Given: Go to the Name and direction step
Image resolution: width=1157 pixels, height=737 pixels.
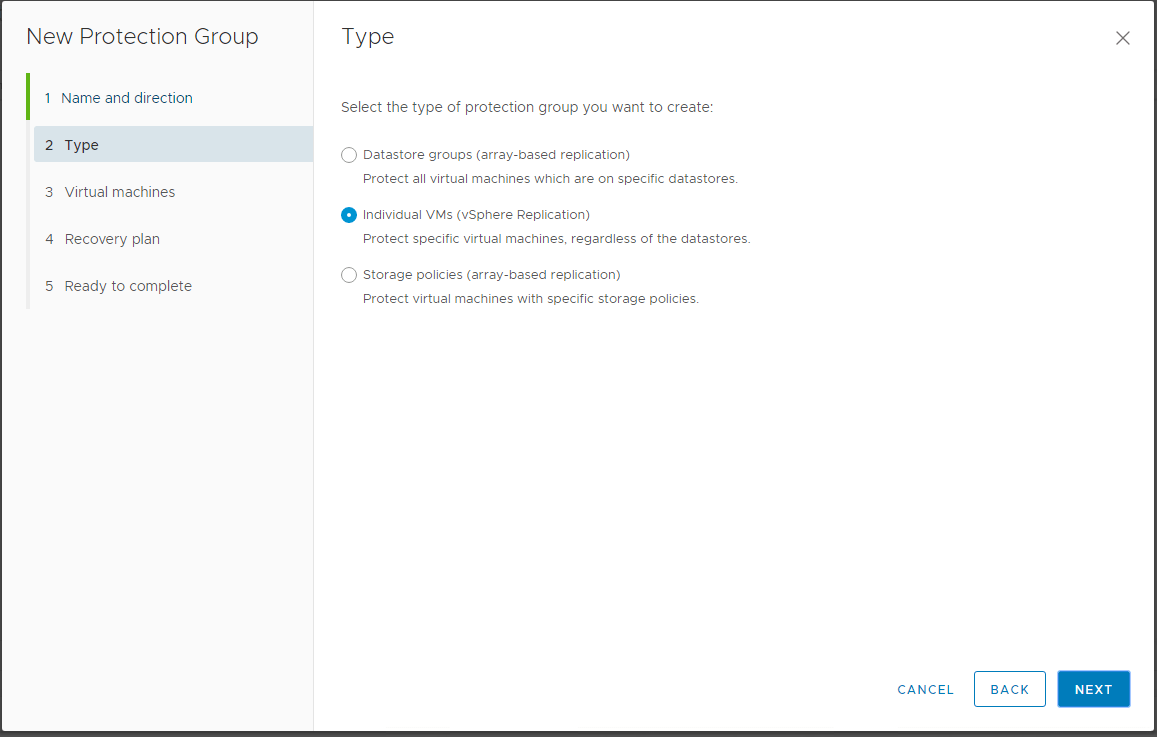Looking at the screenshot, I should [126, 98].
